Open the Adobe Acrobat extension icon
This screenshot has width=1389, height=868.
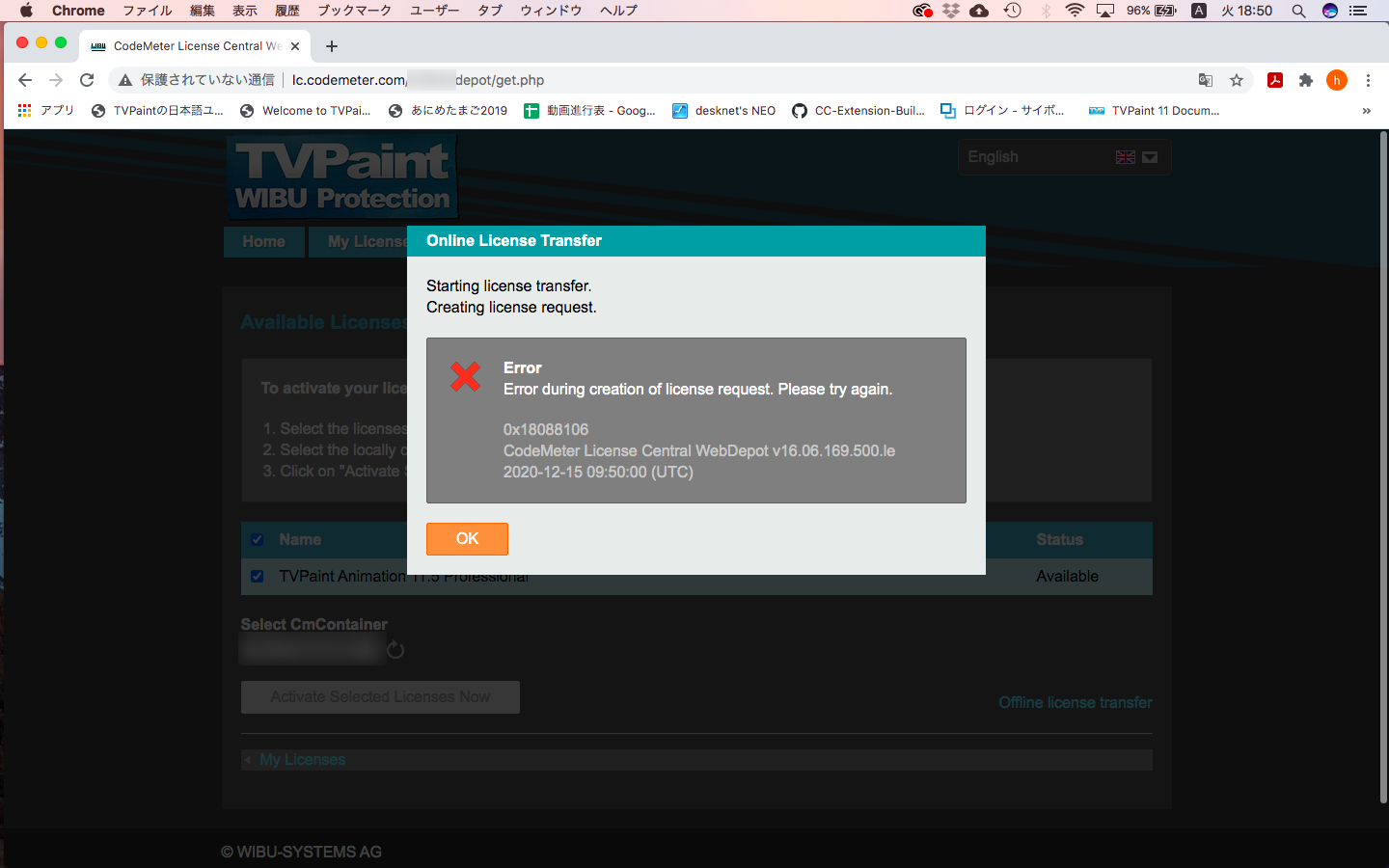point(1275,80)
